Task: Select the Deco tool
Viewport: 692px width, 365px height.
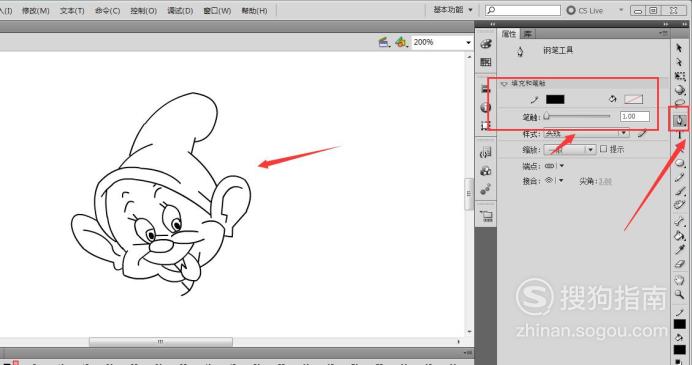Action: (680, 205)
